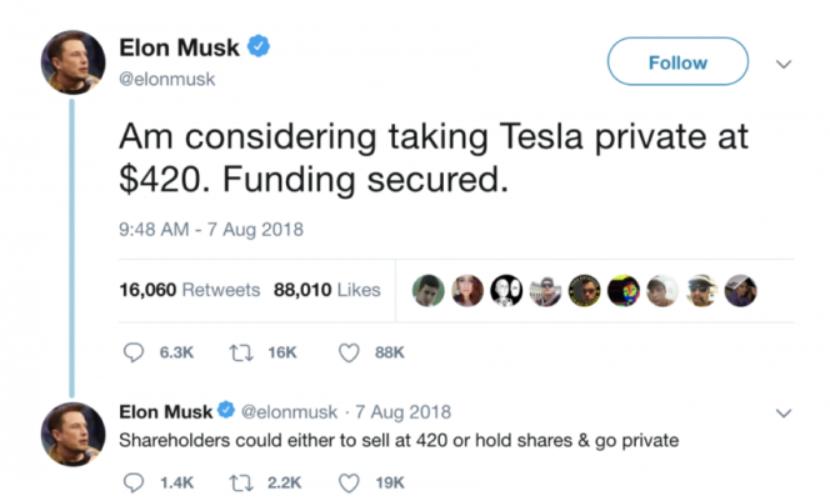Click the retweet icon on the main tweet
This screenshot has height=499, width=830.
coord(239,353)
